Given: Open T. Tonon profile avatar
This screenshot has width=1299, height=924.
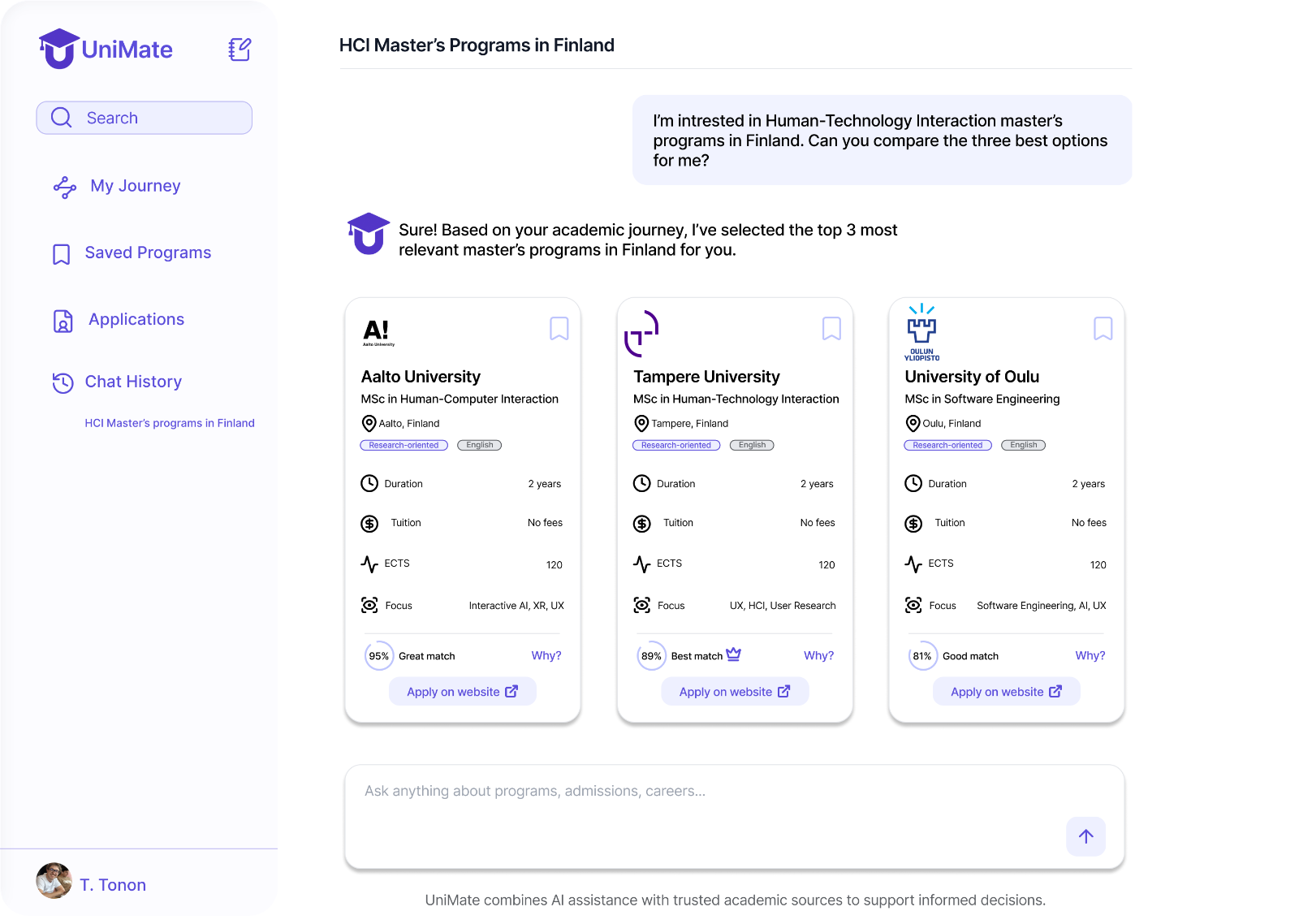Looking at the screenshot, I should (54, 881).
